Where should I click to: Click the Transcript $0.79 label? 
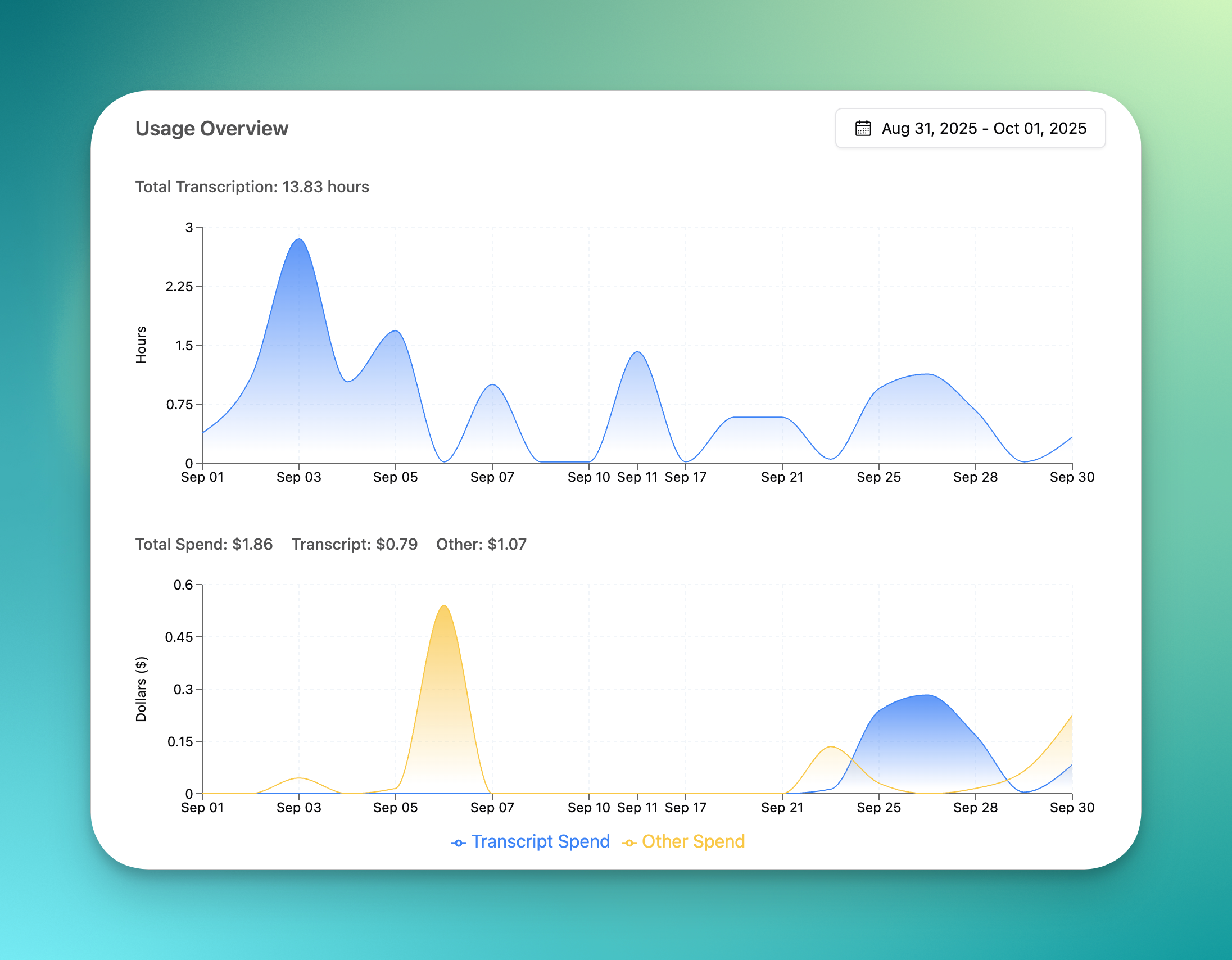pyautogui.click(x=354, y=544)
